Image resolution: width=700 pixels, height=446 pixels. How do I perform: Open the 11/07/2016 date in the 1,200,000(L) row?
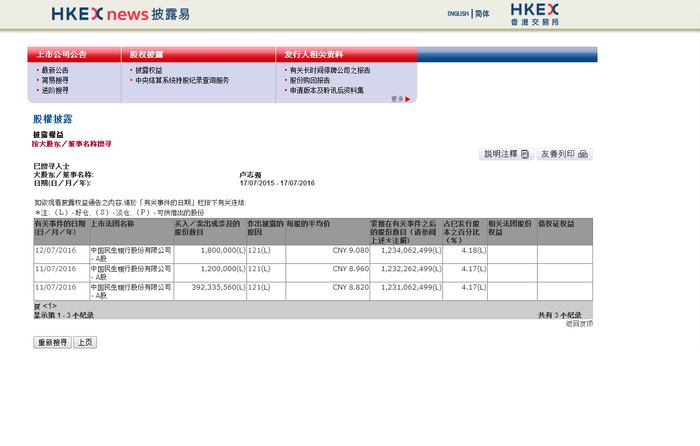[x=56, y=269]
